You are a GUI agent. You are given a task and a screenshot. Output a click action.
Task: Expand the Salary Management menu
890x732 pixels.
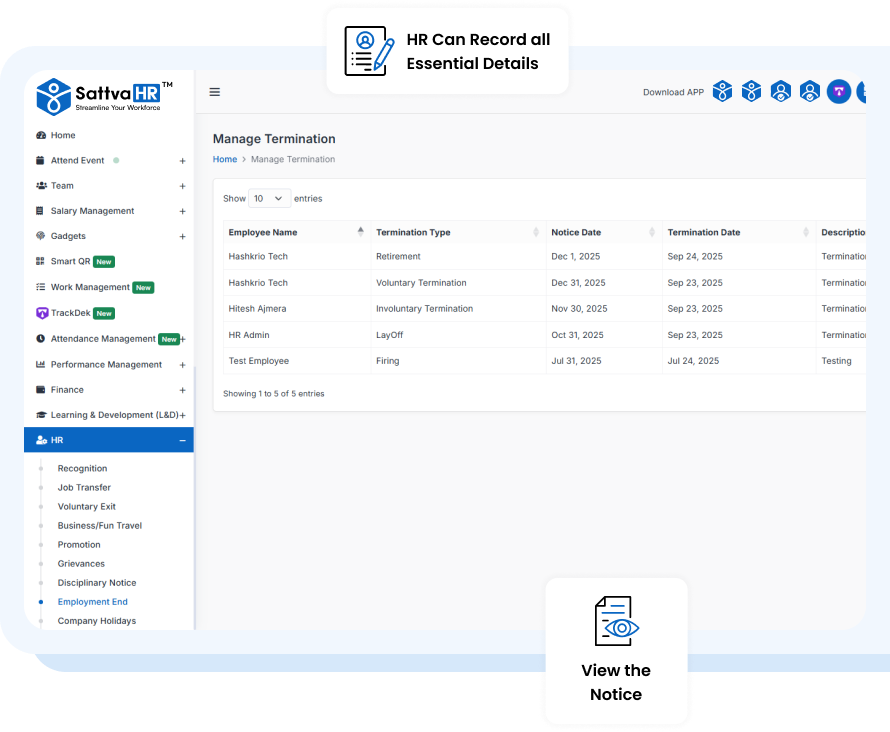pyautogui.click(x=182, y=211)
